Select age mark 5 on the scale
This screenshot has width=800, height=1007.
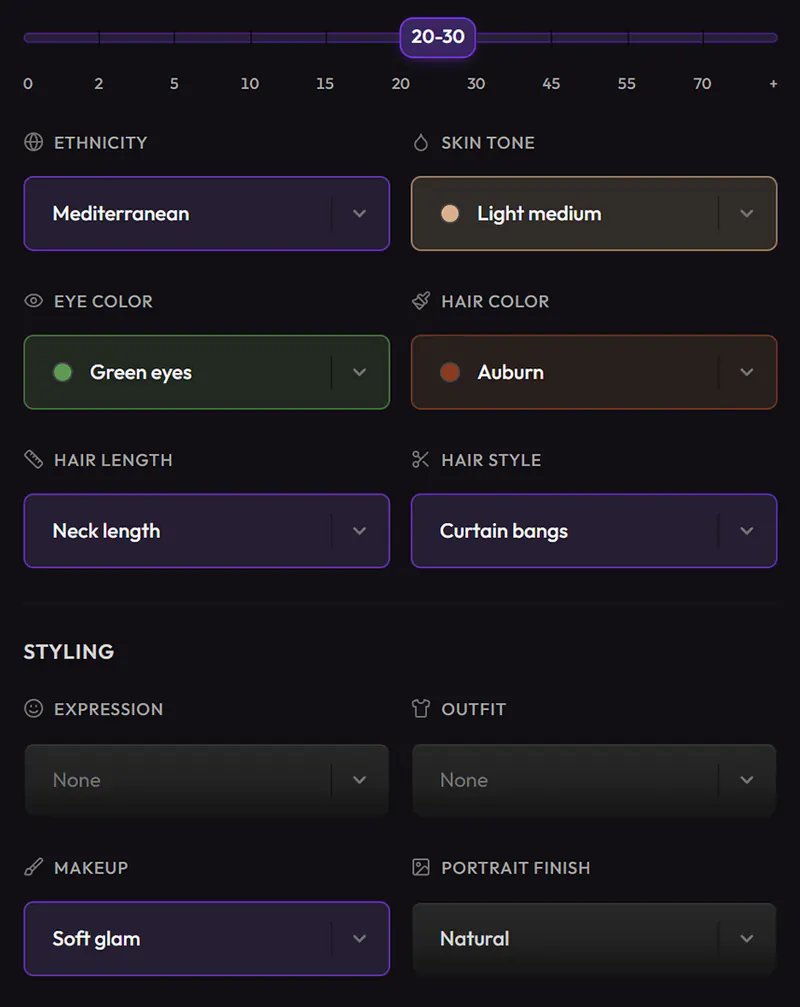174,83
